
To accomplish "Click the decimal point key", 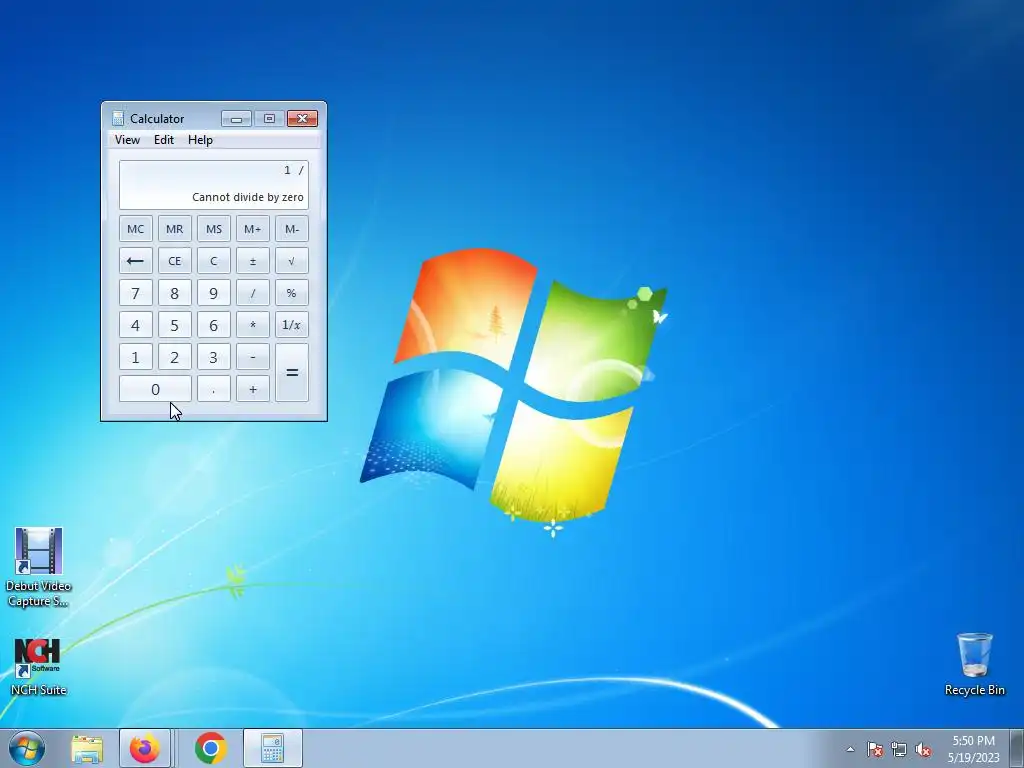I will pos(214,389).
